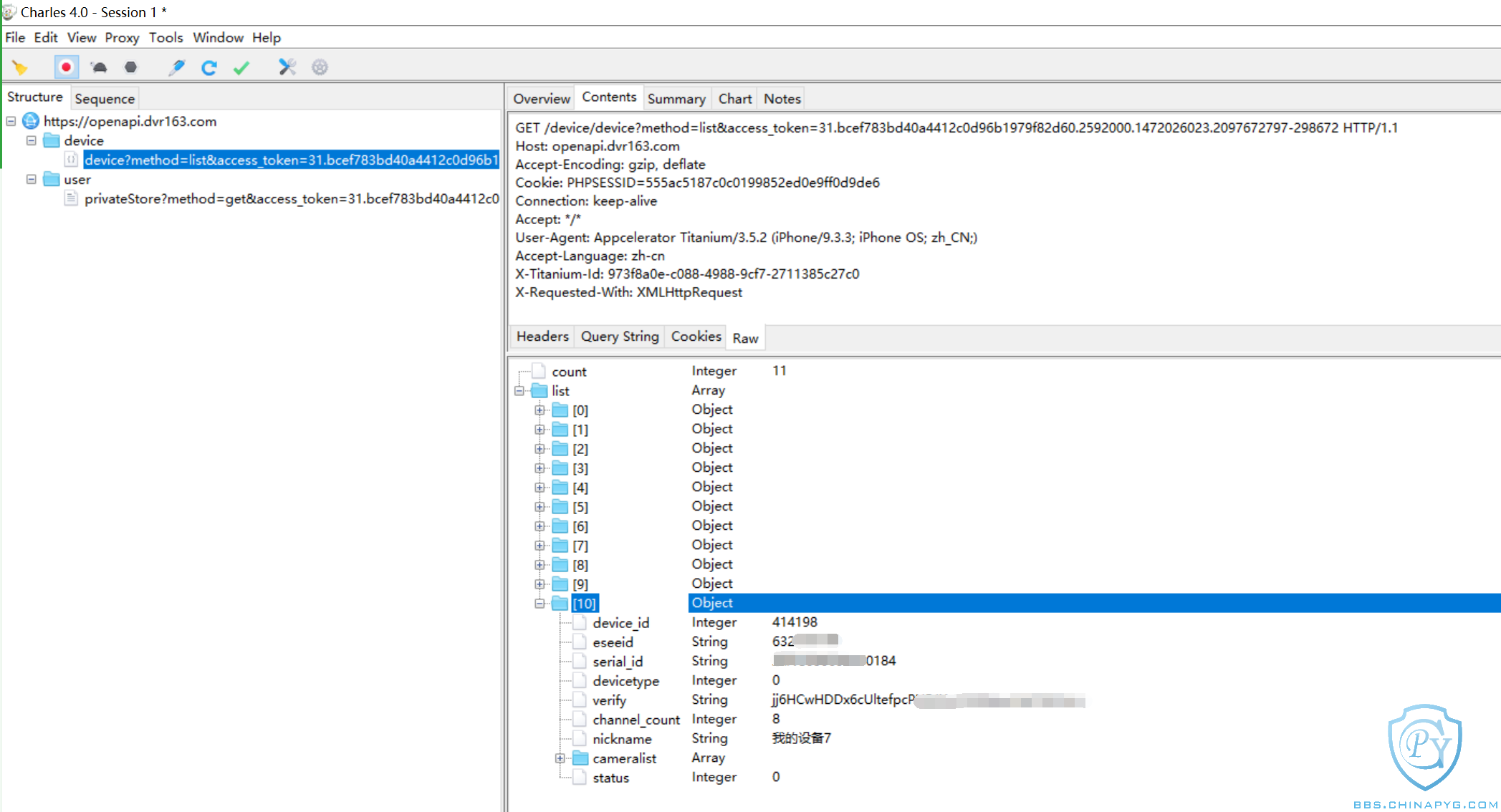Toggle the red Record button
Screen dimensions: 1501x812
(66, 67)
